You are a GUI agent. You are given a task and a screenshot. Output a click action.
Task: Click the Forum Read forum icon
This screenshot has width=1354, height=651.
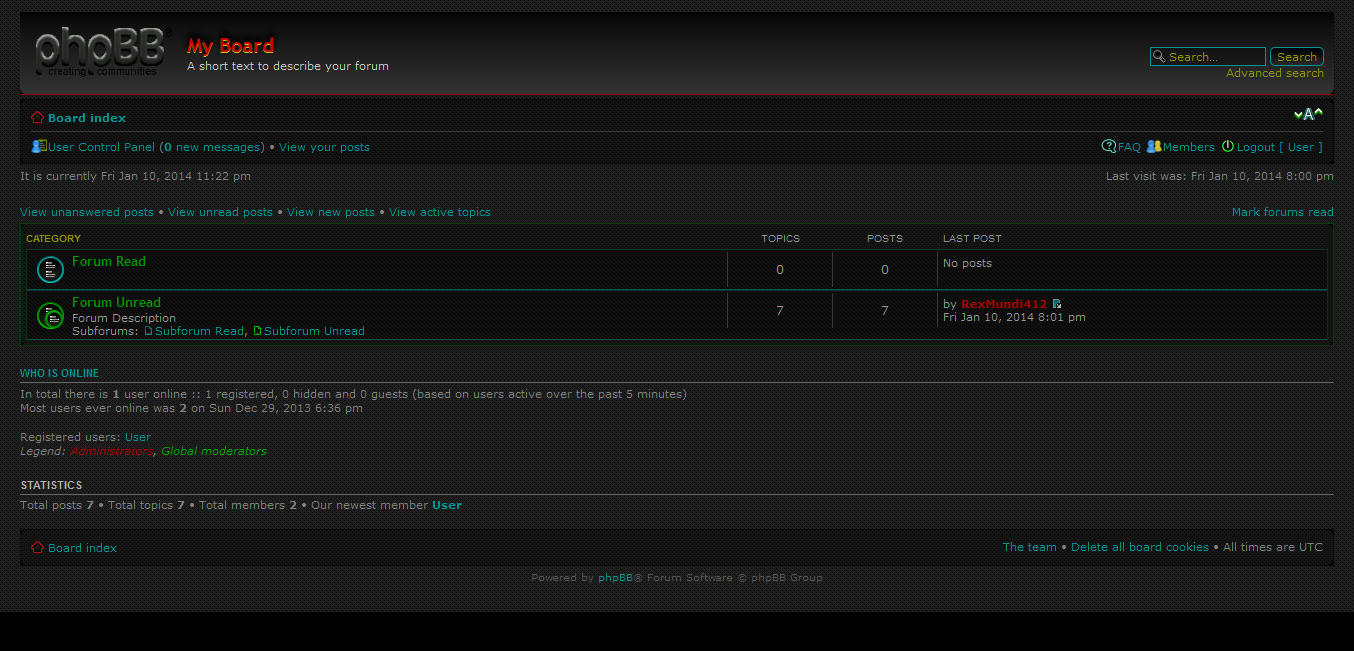pyautogui.click(x=50, y=269)
